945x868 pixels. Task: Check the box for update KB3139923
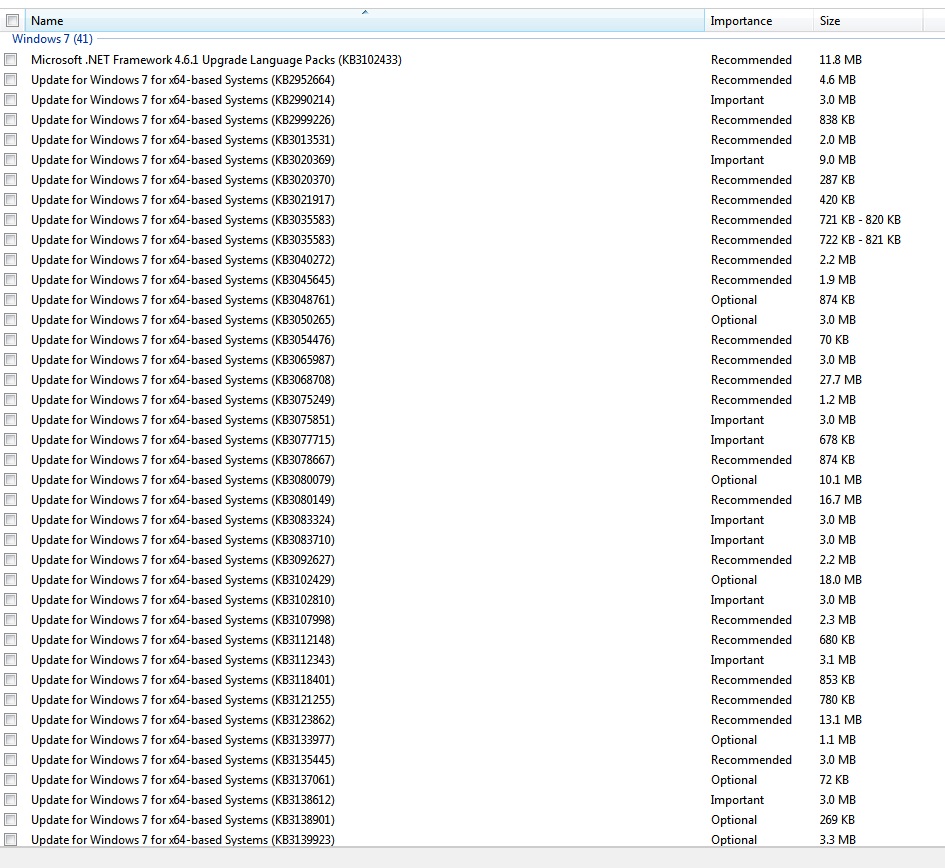(x=10, y=840)
